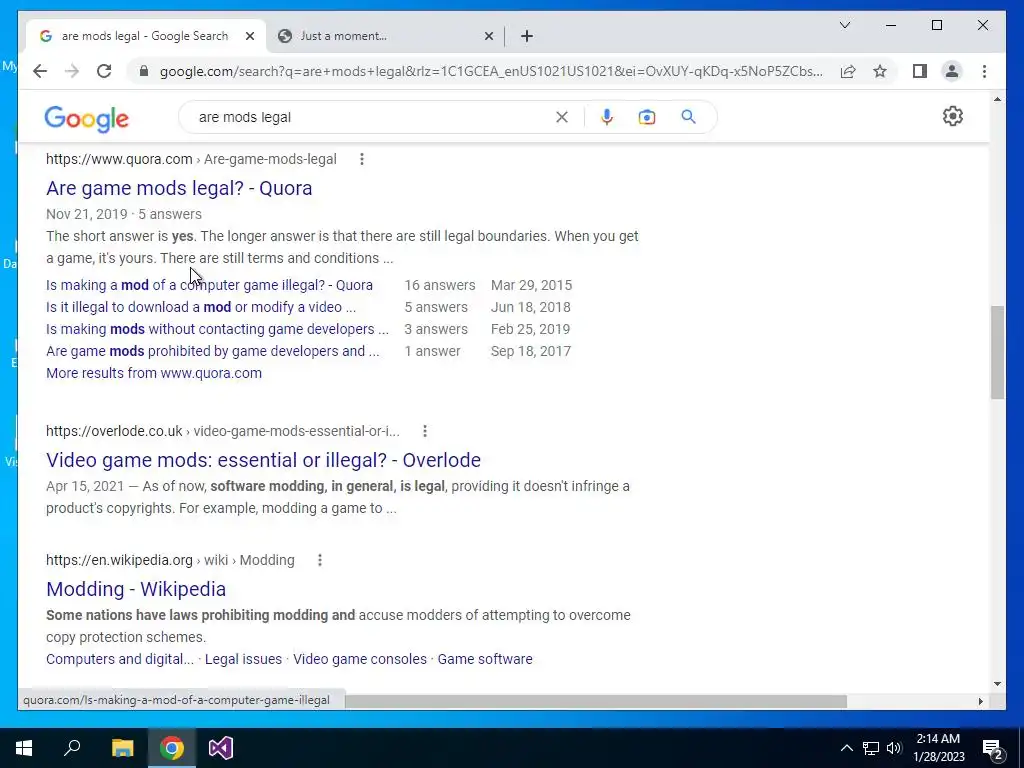Open 'Video game mods: essential or illegal?'
The width and height of the screenshot is (1024, 768).
click(x=263, y=460)
